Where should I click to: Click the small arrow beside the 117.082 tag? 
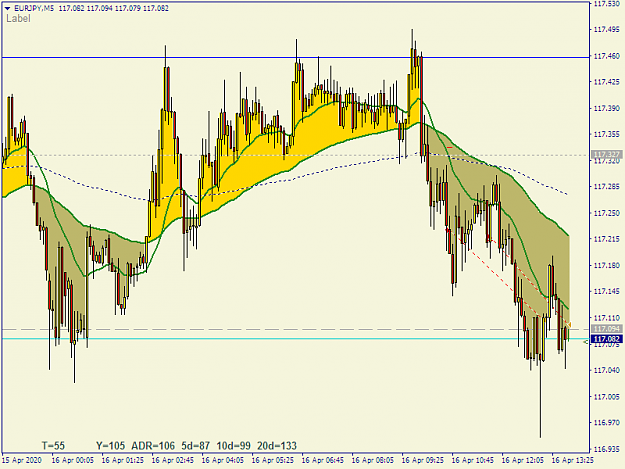586,342
